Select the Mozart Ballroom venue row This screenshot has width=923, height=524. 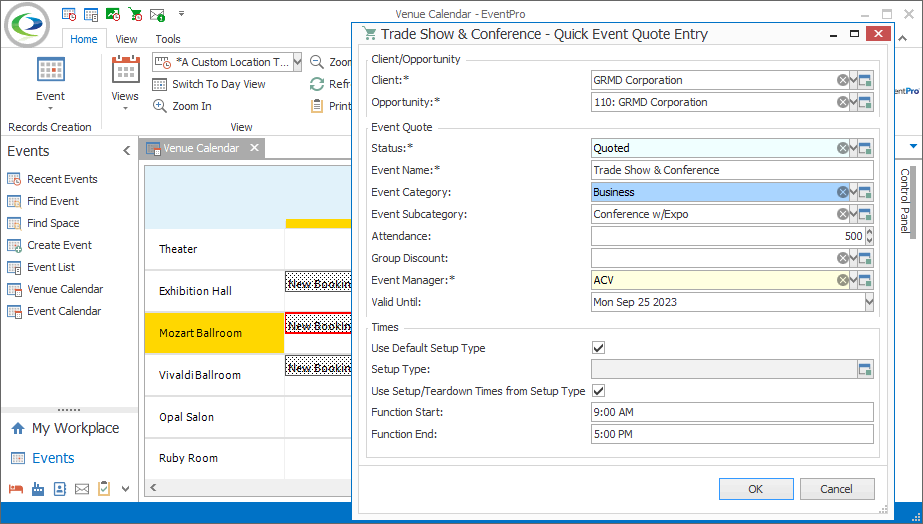(214, 333)
